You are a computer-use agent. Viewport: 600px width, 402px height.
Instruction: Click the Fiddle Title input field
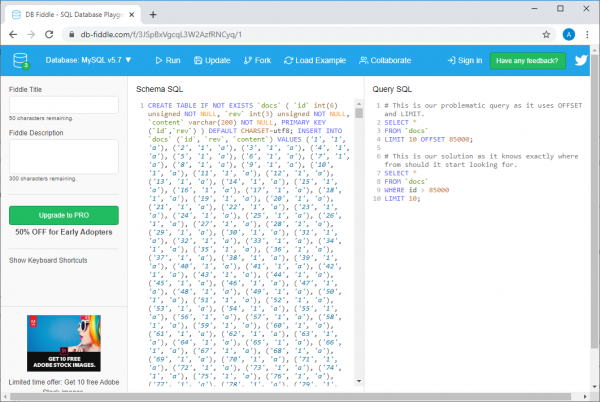[63, 103]
